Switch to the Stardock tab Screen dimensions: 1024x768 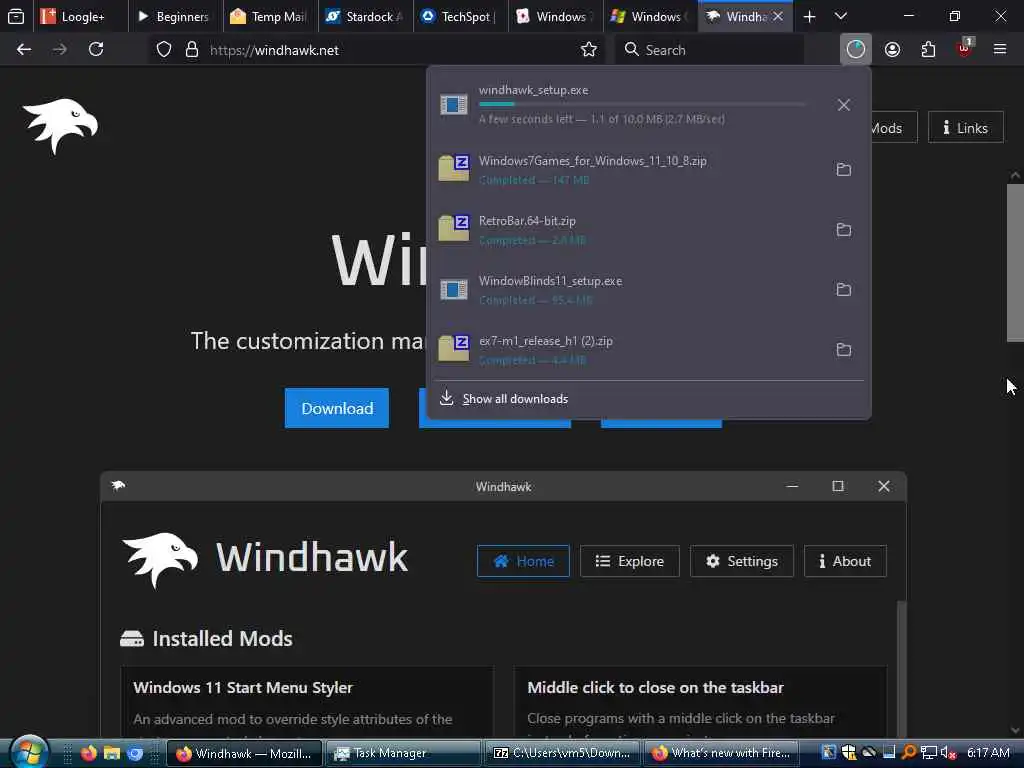(366, 16)
